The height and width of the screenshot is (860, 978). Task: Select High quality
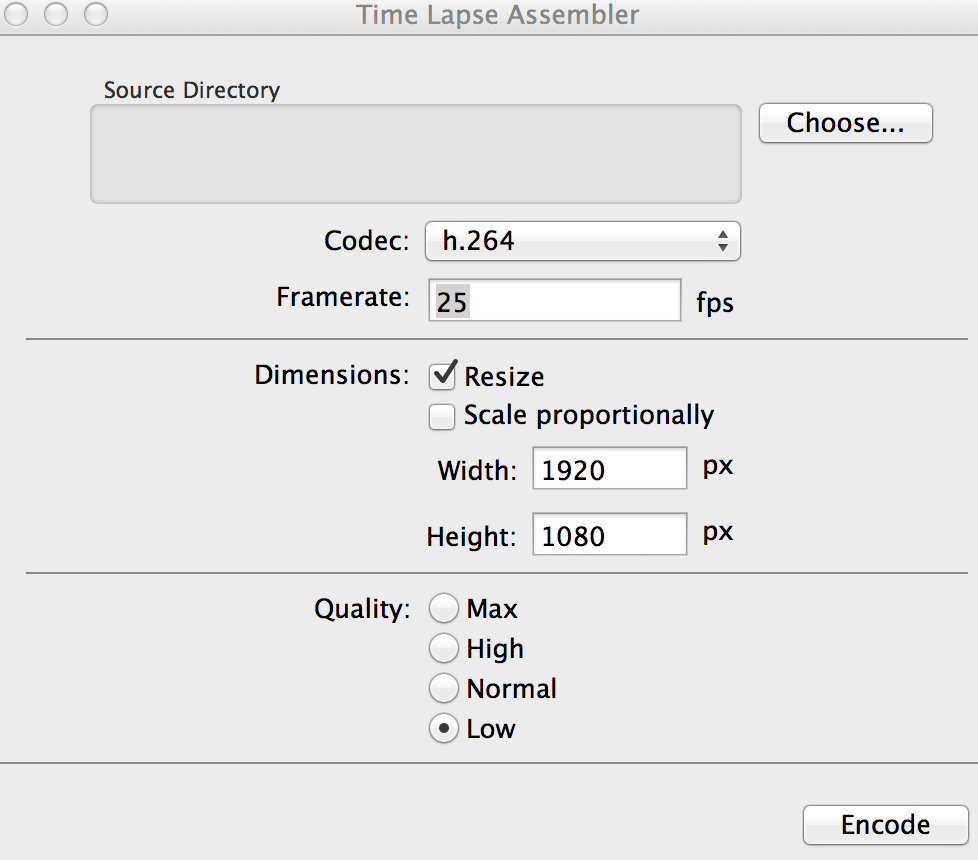443,648
